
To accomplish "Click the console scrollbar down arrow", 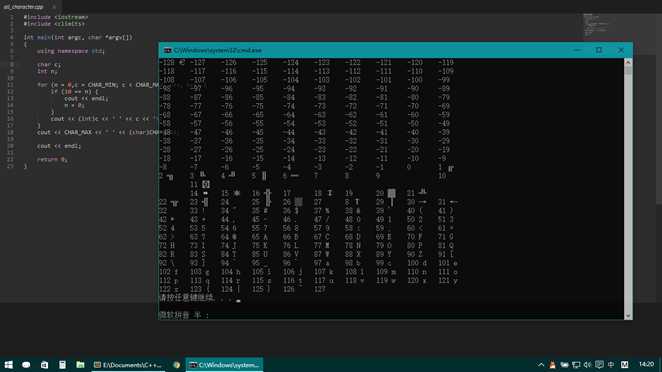I will (x=628, y=315).
